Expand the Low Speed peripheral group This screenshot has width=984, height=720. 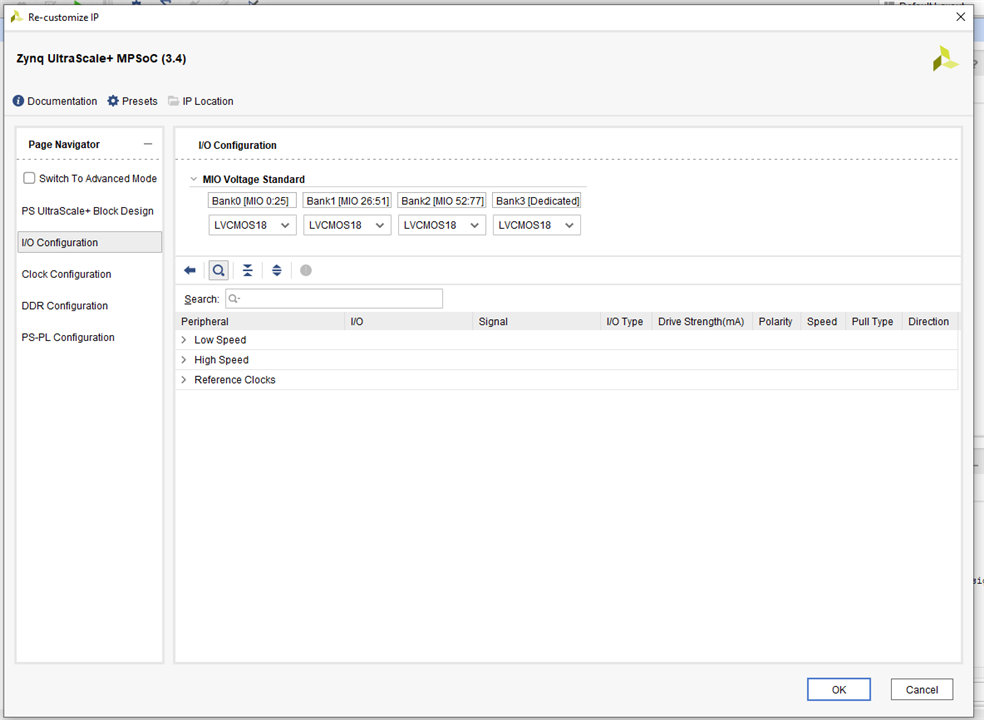pos(184,340)
